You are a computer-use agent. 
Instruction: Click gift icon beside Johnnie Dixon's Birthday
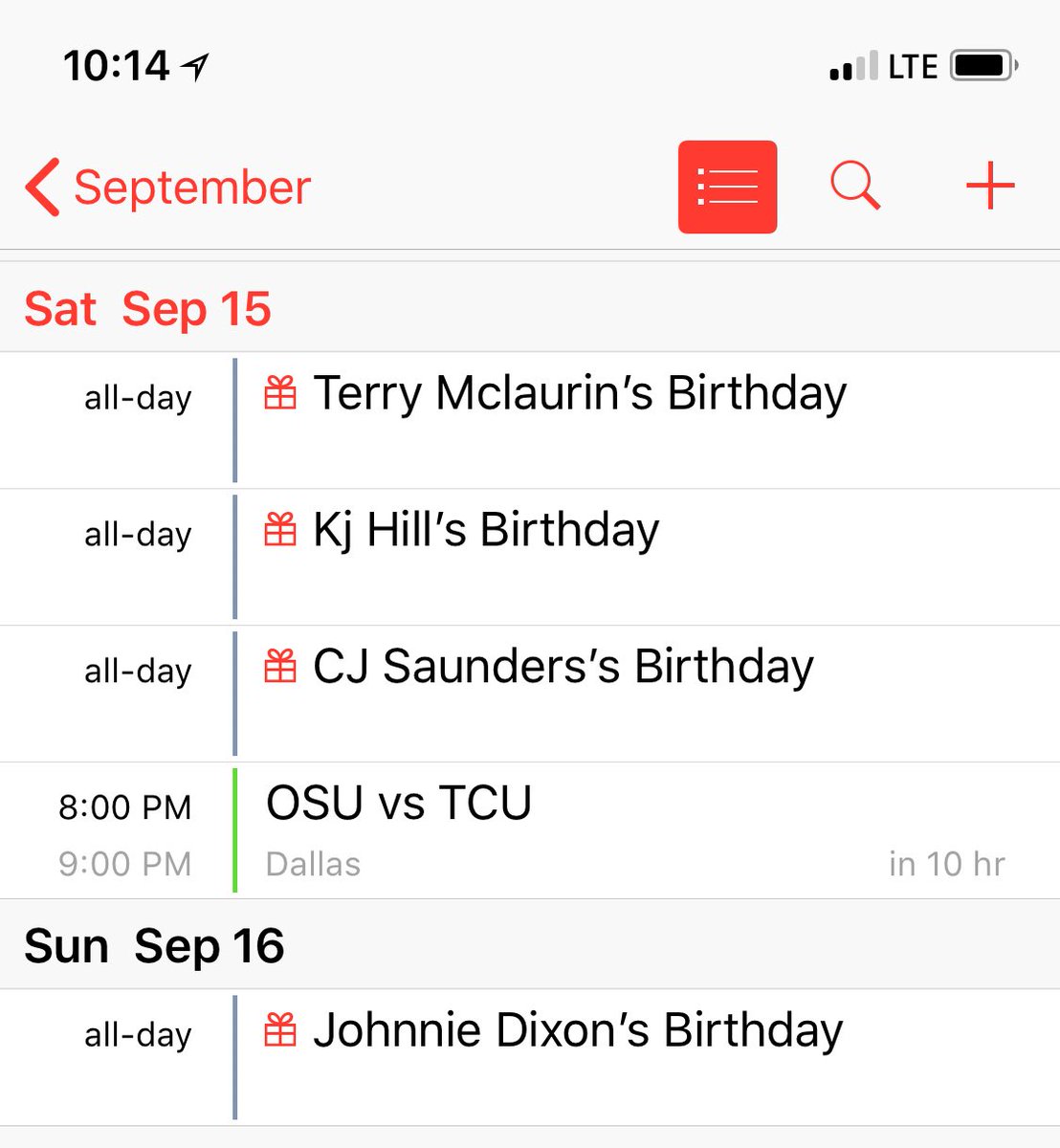(279, 1030)
